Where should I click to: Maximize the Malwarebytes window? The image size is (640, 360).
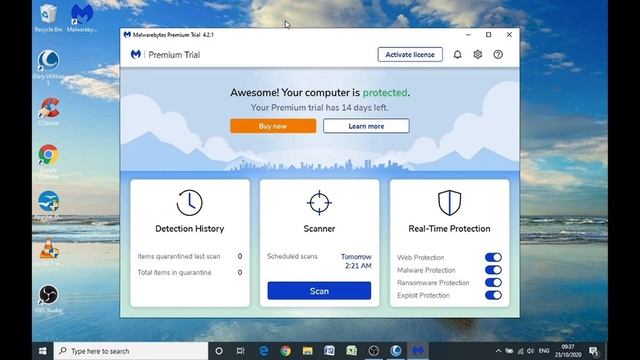[489, 35]
